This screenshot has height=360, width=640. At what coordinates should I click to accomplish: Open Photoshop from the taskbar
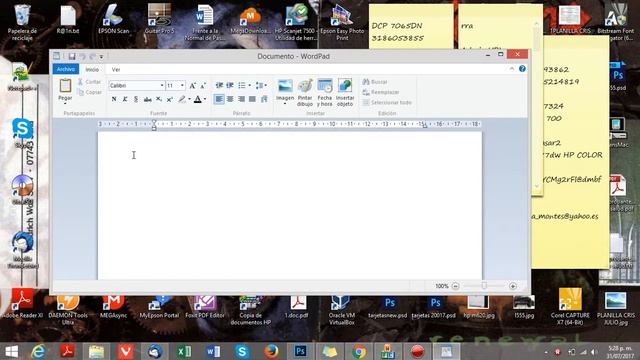[x=300, y=351]
